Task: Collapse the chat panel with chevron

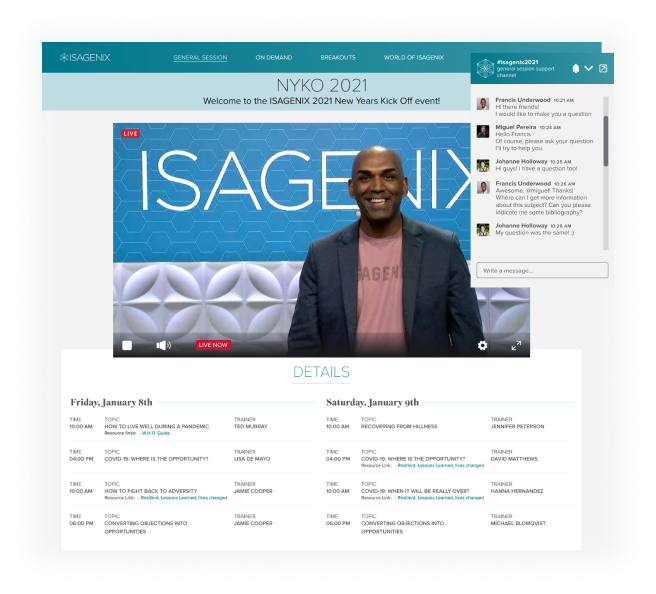Action: [x=589, y=69]
